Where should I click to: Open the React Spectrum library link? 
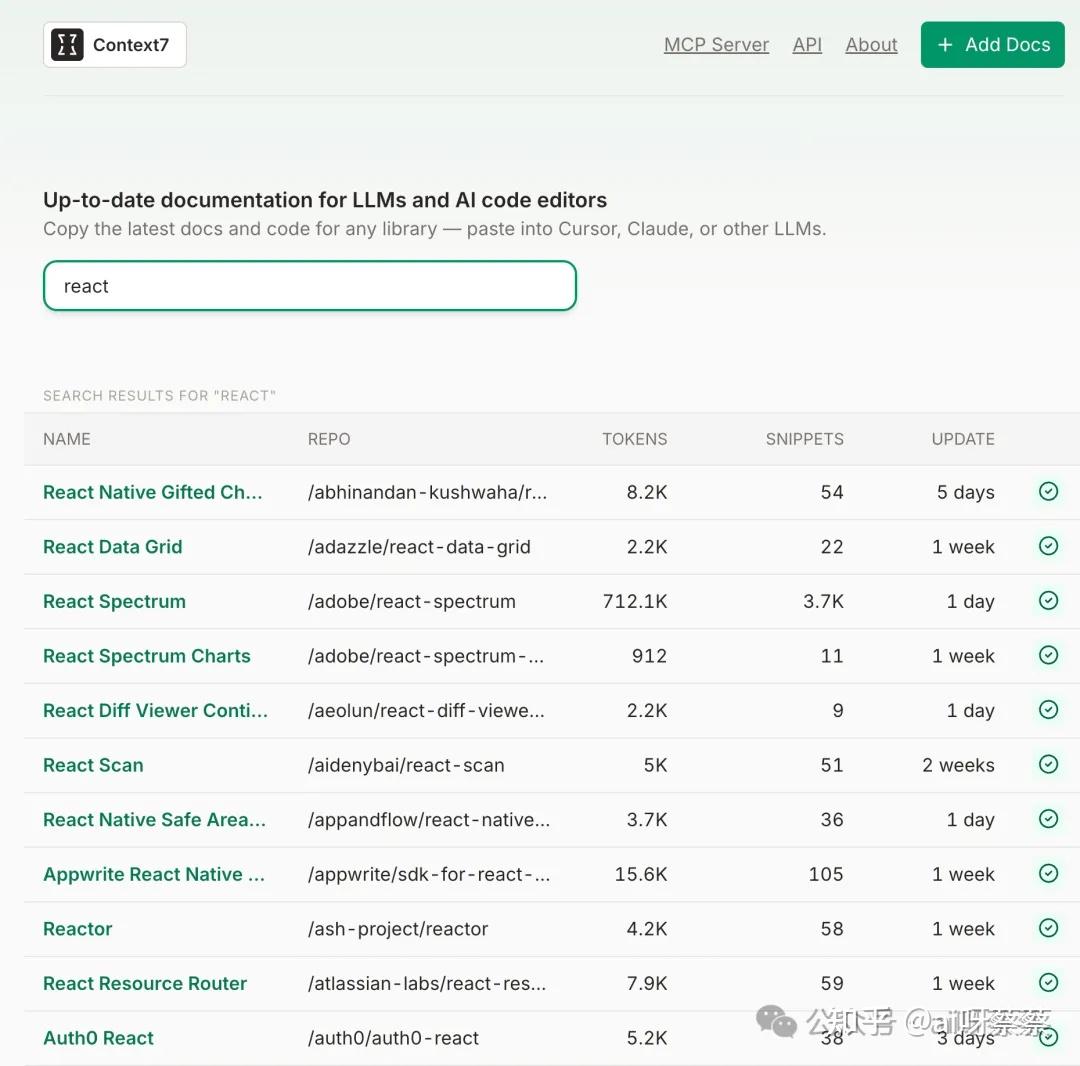(x=114, y=601)
